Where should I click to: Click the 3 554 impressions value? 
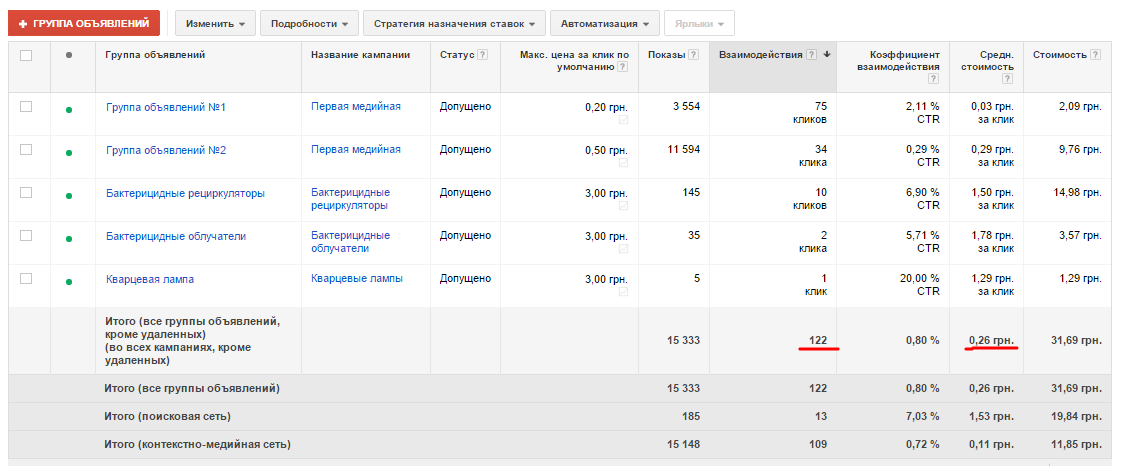686,106
